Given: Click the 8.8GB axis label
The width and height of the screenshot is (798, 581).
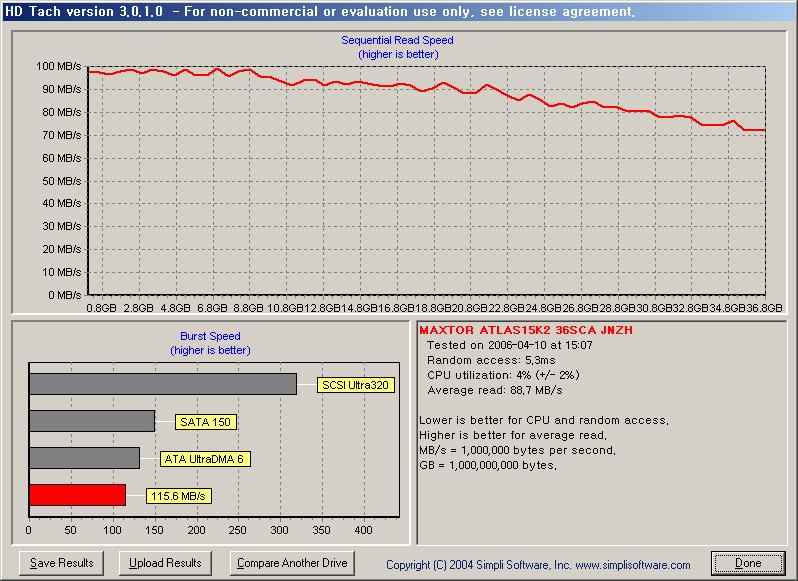Looking at the screenshot, I should (248, 308).
